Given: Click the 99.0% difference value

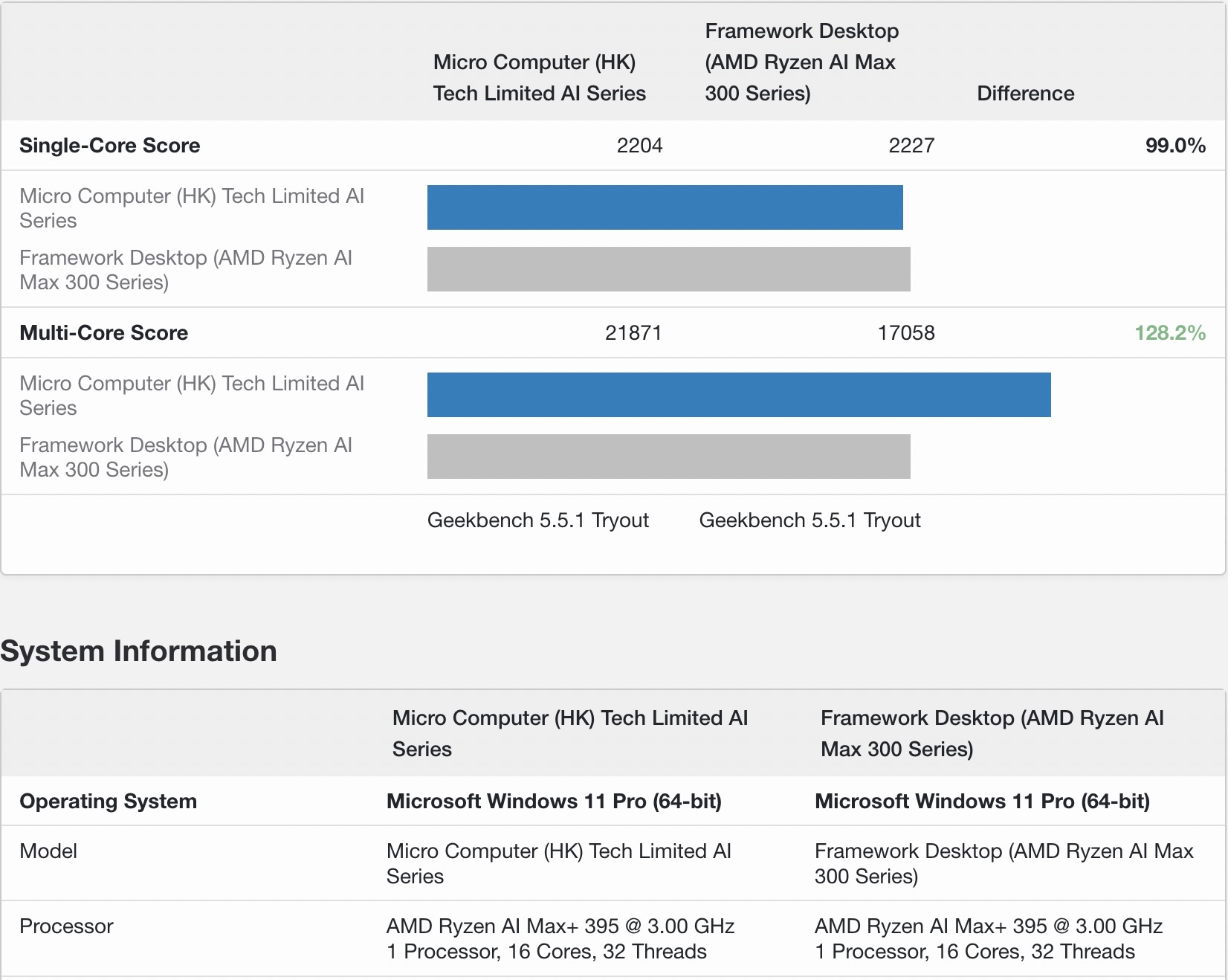Looking at the screenshot, I should [1174, 146].
